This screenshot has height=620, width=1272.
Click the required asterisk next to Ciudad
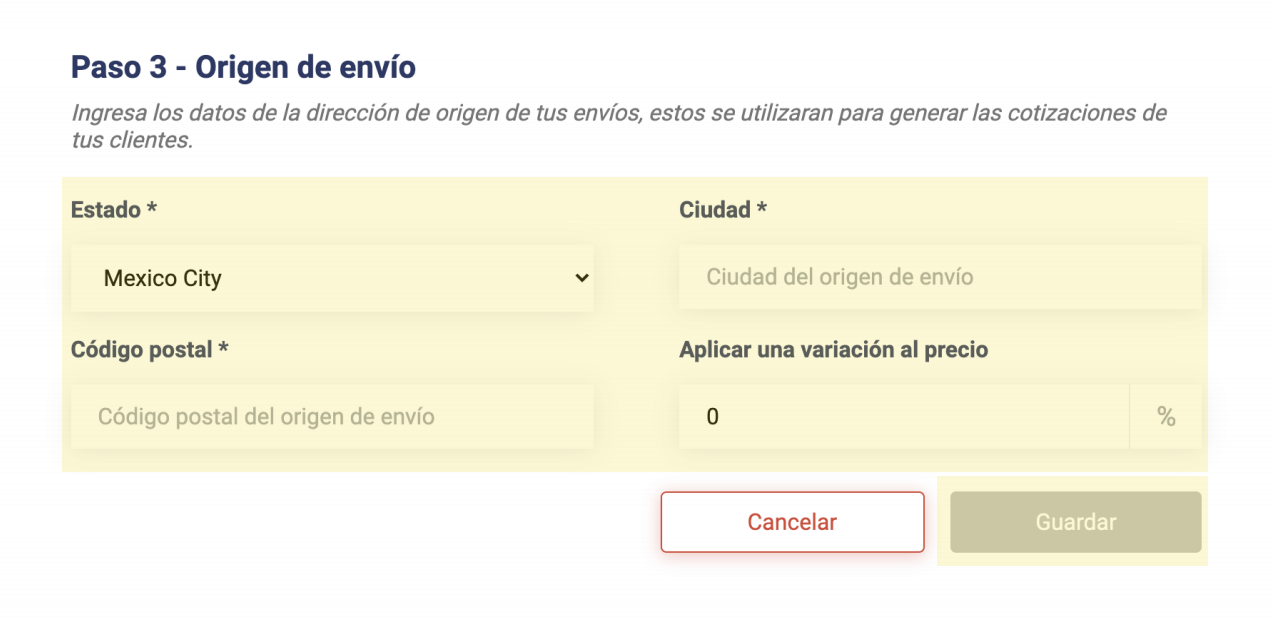[762, 208]
